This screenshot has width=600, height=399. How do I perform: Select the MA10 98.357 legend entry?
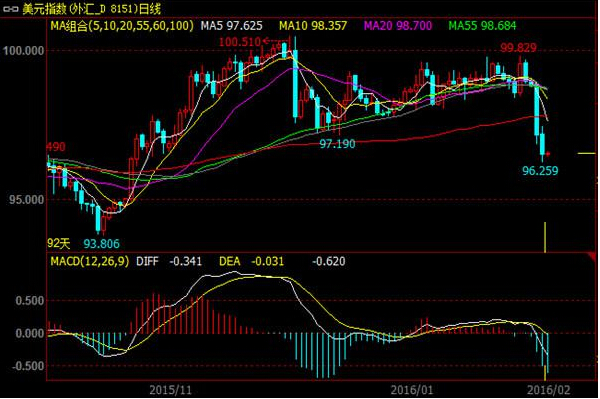[x=313, y=26]
